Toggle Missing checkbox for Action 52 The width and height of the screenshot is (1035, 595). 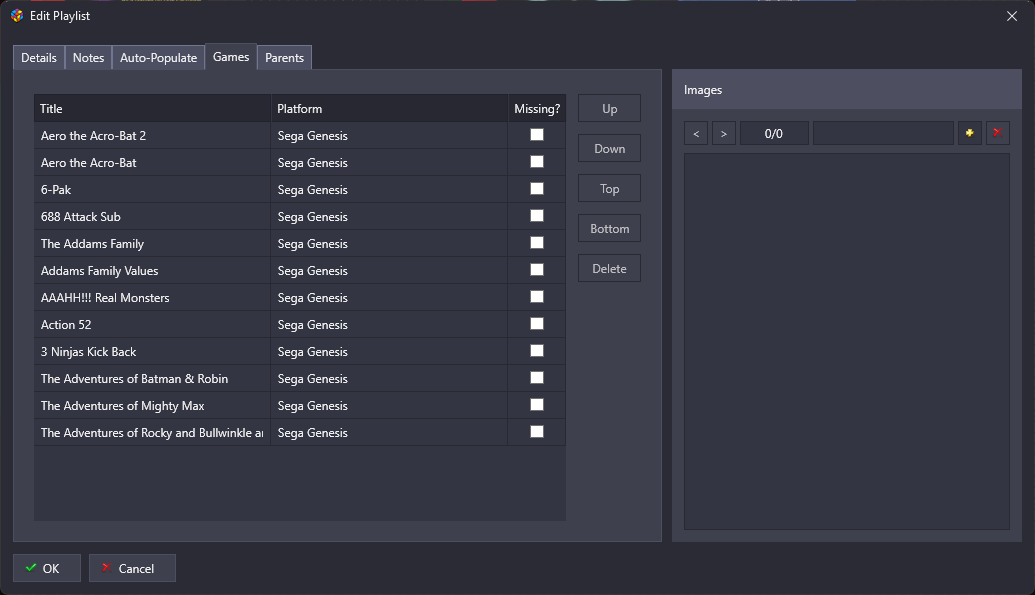(x=537, y=324)
